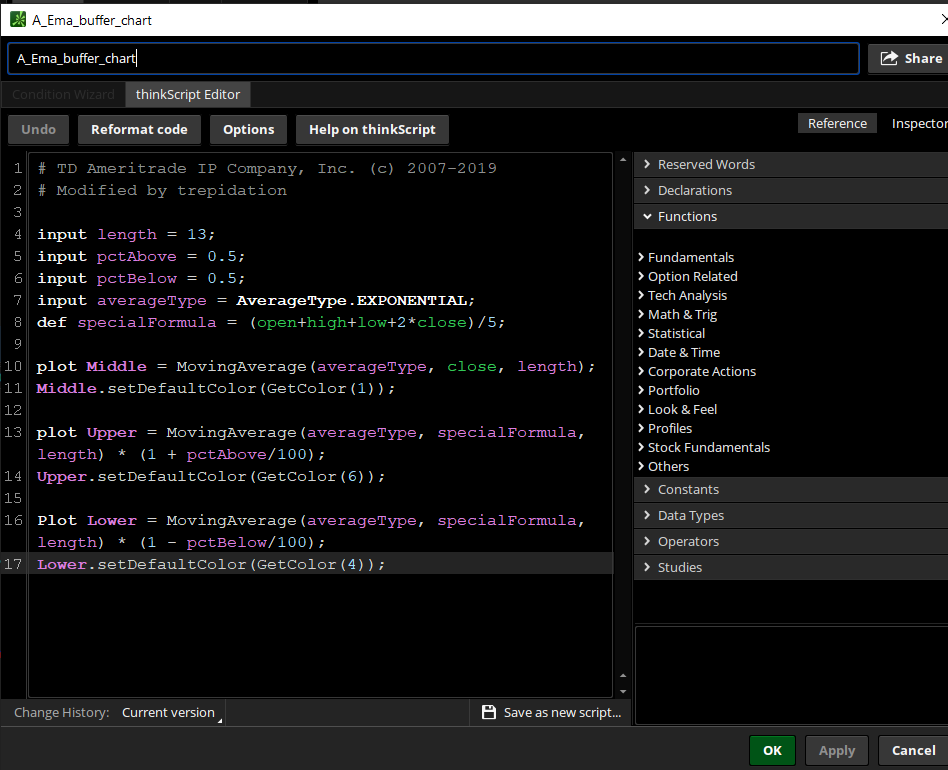948x770 pixels.
Task: Expand the Stock Fundamentals group
Action: [x=704, y=448]
